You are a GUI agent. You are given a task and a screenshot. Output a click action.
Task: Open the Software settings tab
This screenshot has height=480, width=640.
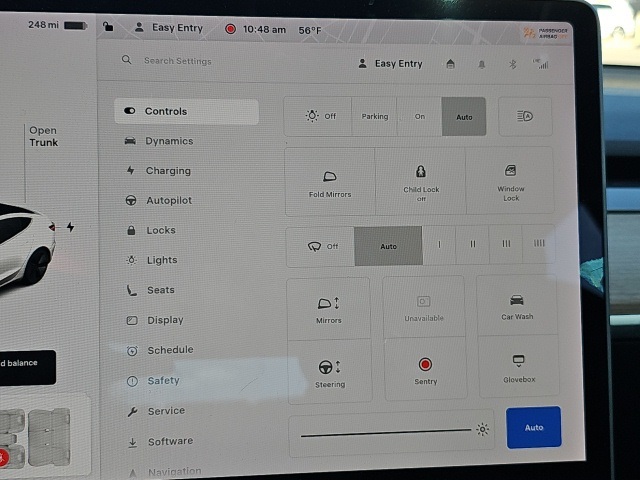160,442
